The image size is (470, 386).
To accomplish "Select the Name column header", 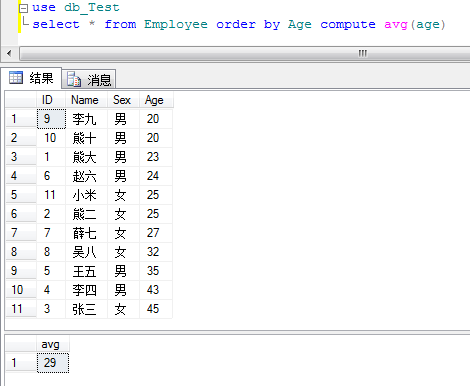I will click(86, 100).
